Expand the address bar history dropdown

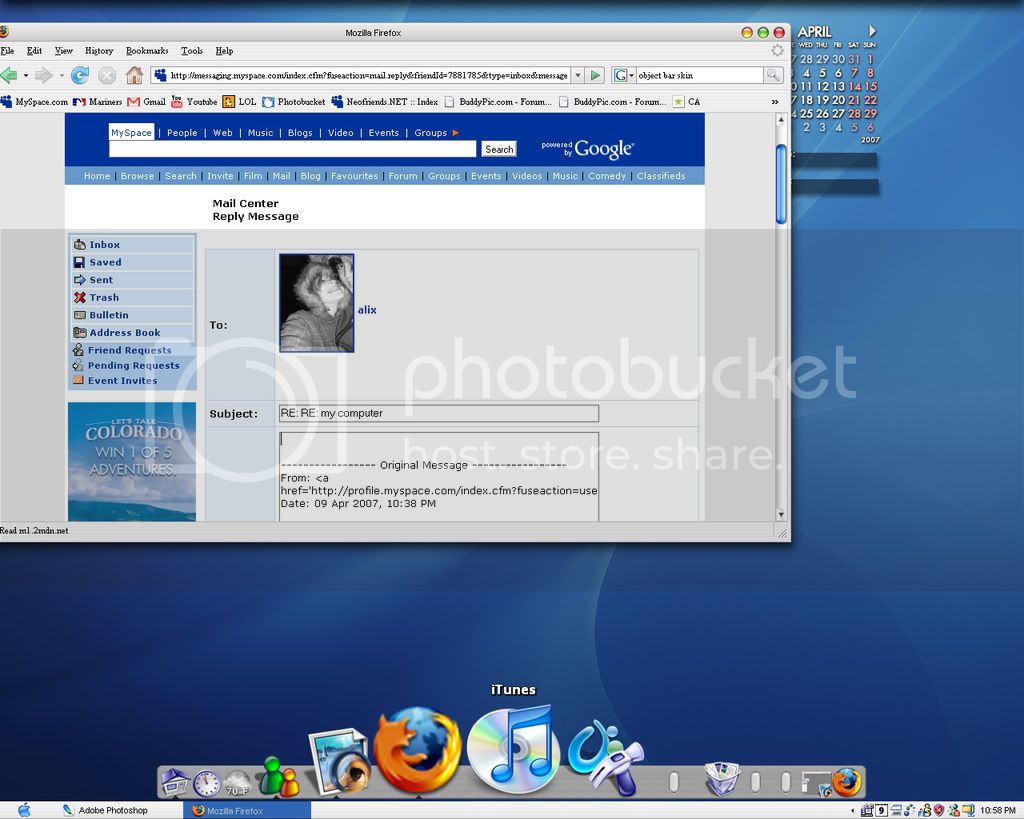577,75
